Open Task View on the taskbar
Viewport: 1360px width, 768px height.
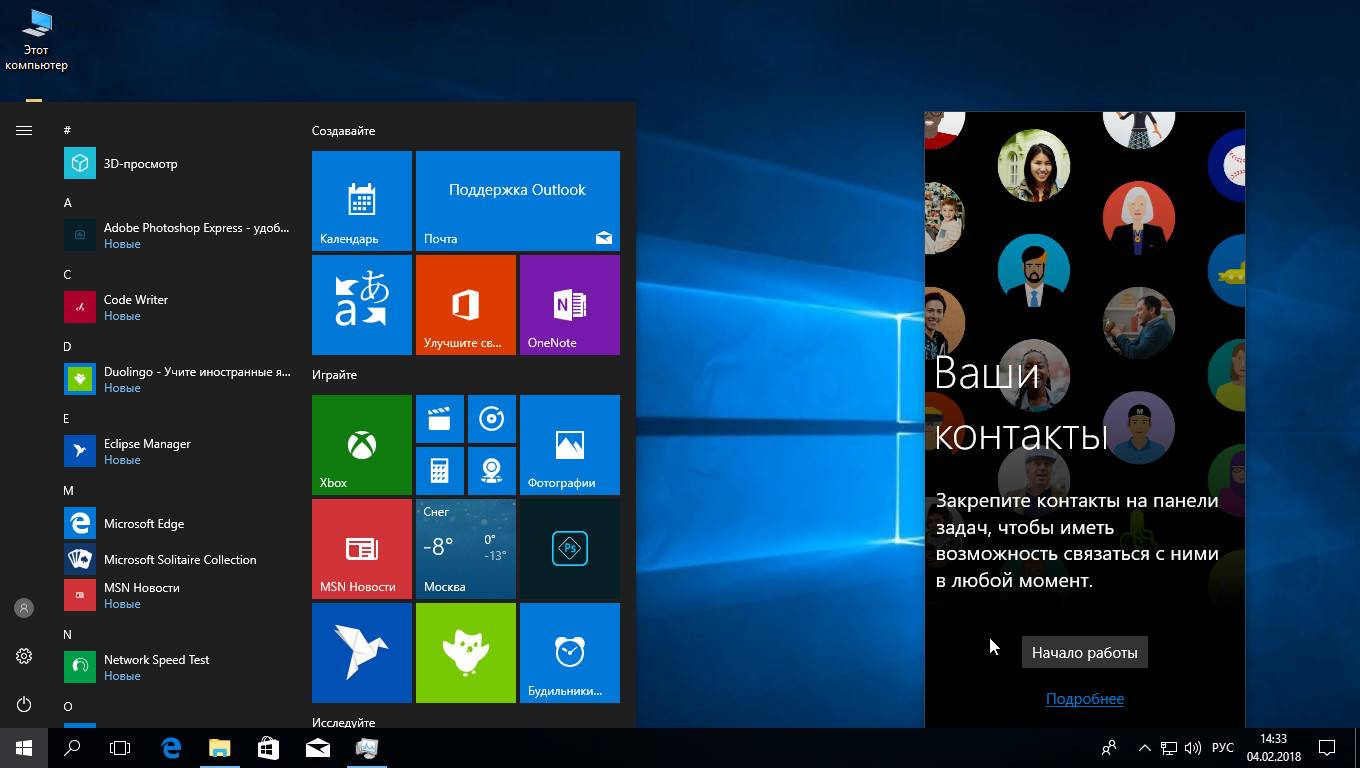tap(120, 748)
